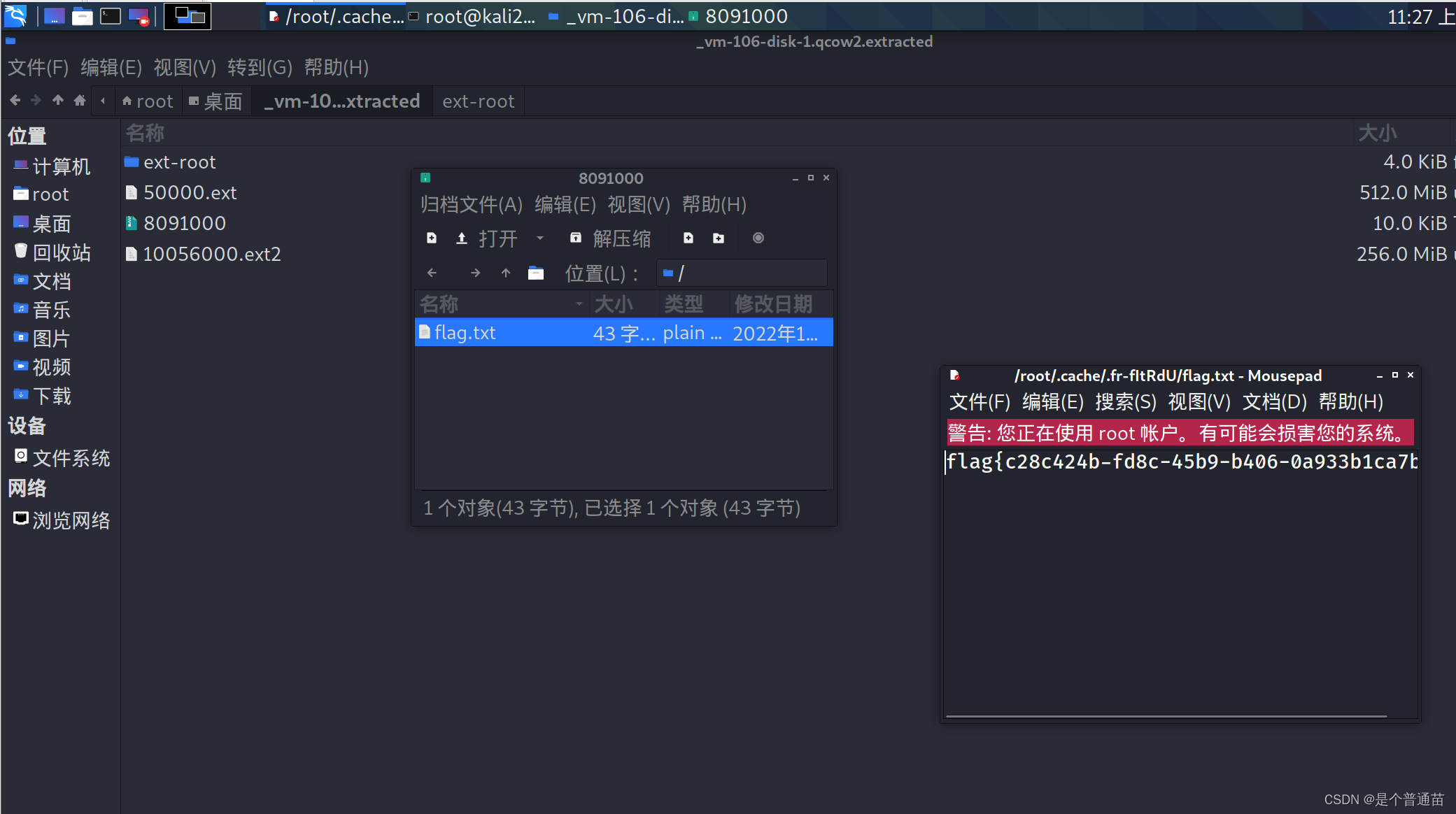Click Mousepad horizontal scrollbar
Image resolution: width=1456 pixels, height=814 pixels.
[1166, 716]
